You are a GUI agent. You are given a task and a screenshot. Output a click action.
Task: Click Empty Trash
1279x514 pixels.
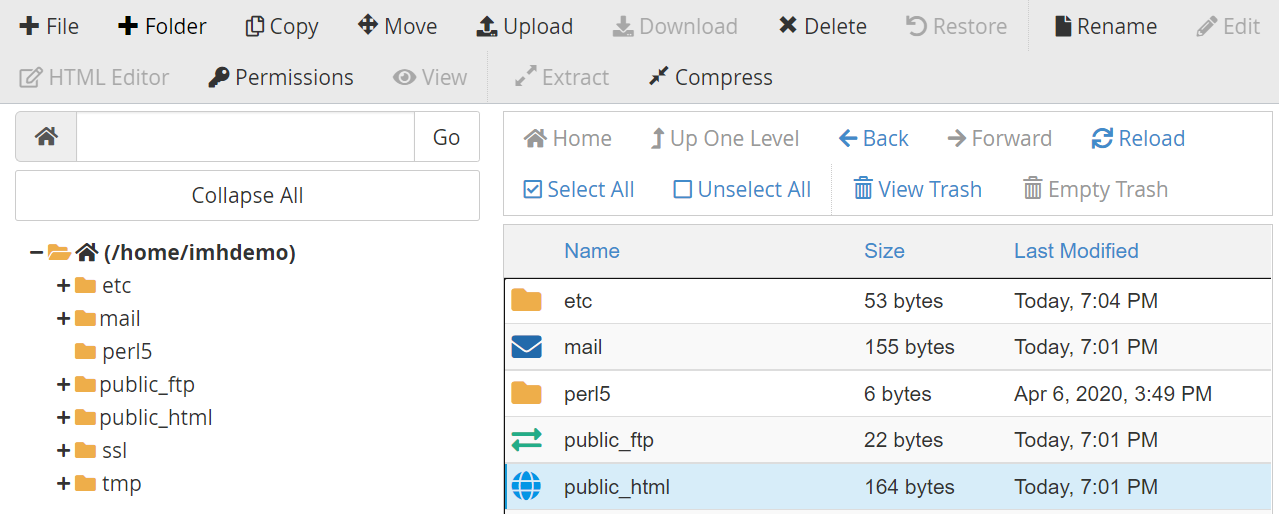coord(1095,189)
